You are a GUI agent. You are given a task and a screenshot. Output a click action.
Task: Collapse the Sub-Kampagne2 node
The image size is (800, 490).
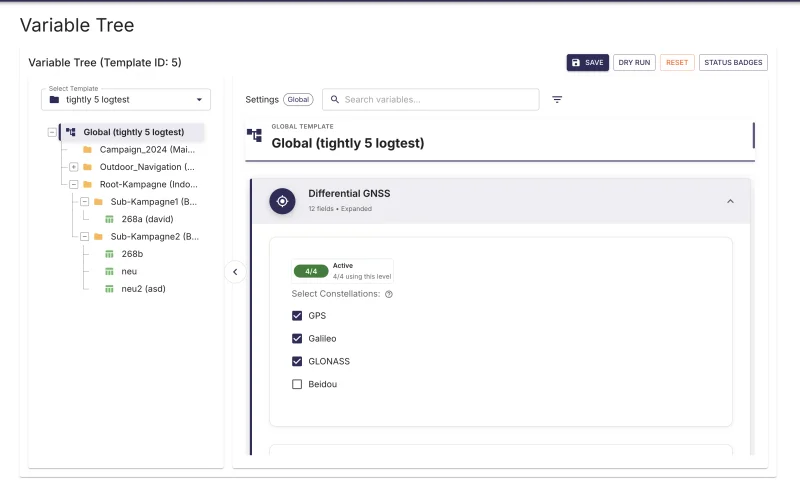point(85,236)
